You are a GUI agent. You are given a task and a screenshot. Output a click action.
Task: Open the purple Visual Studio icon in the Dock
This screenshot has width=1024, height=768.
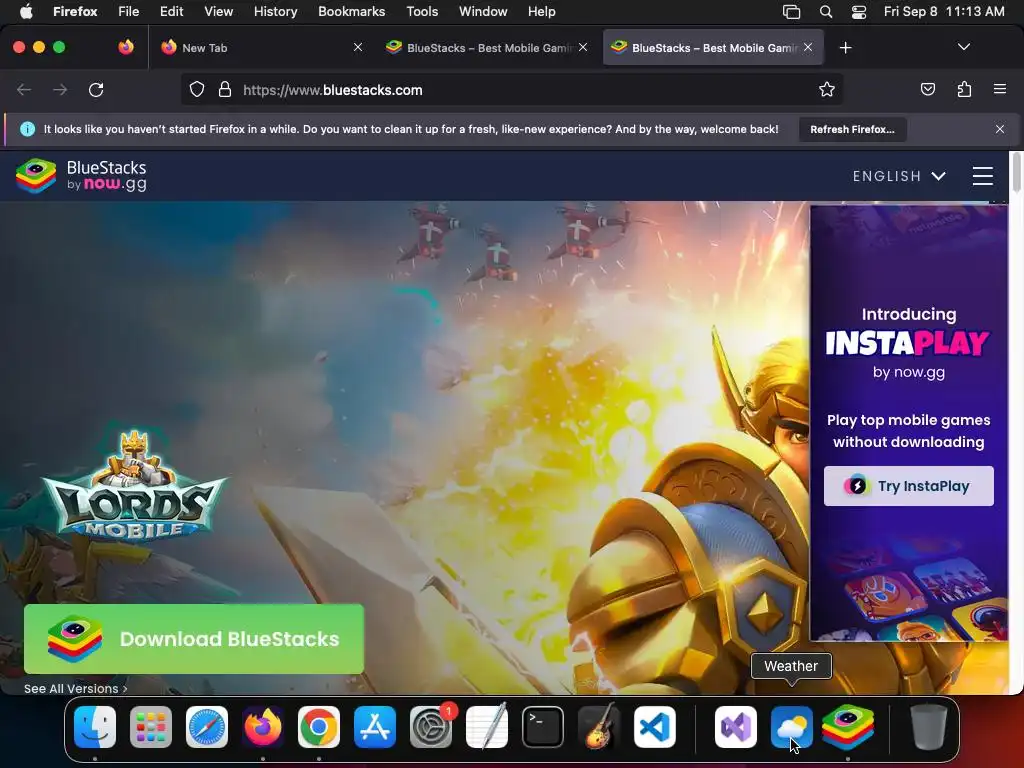pyautogui.click(x=736, y=727)
